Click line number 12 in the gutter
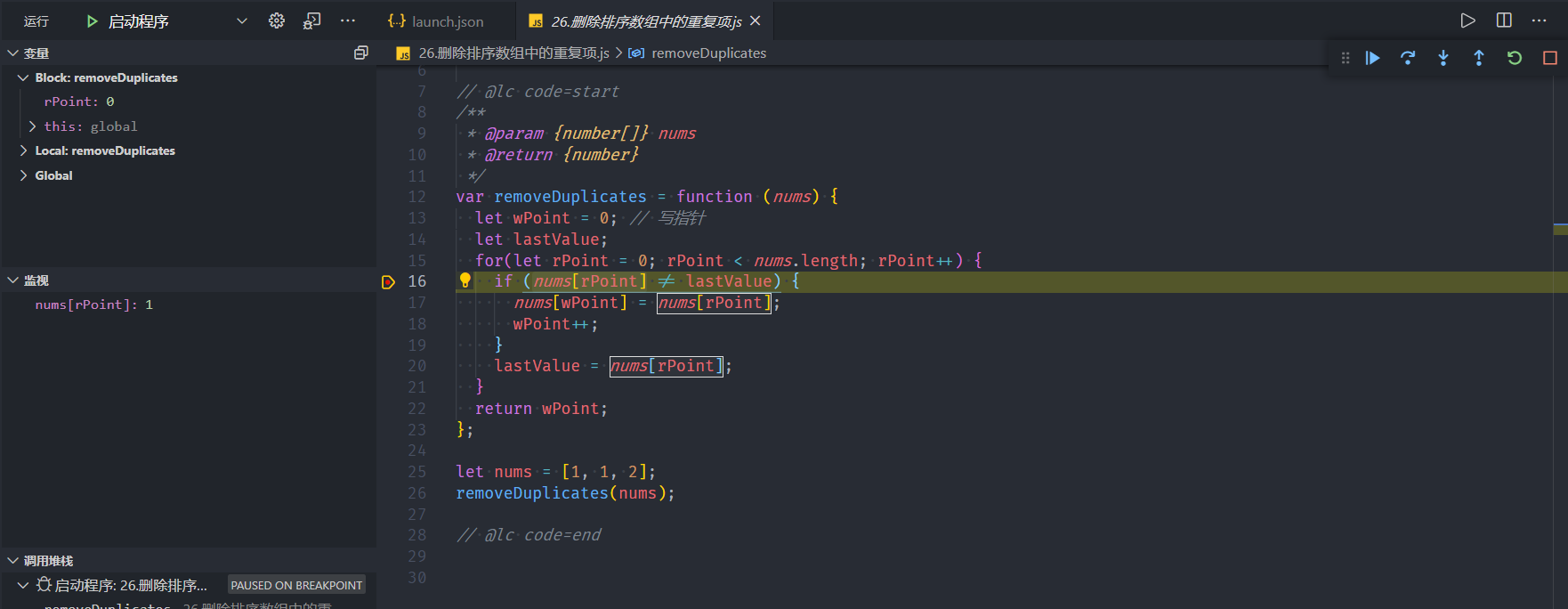 [417, 197]
